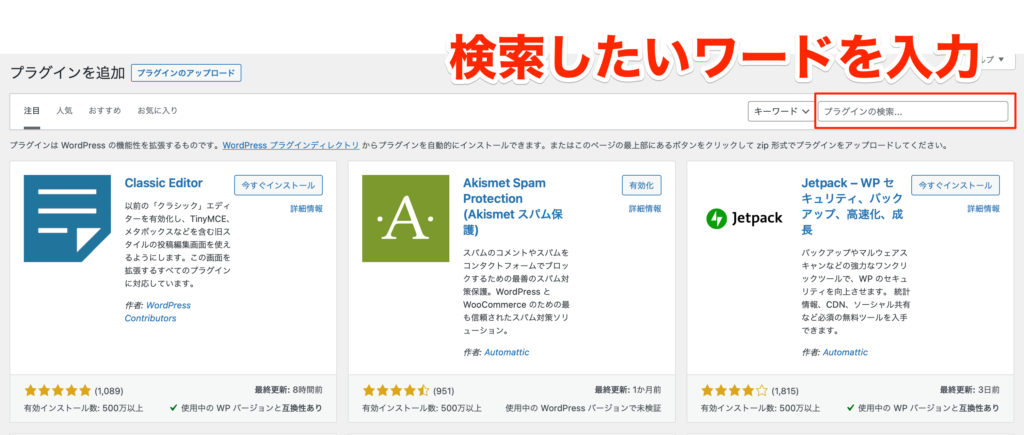Click the Classic Editor plugin icon
Image resolution: width=1024 pixels, height=435 pixels.
[x=67, y=218]
